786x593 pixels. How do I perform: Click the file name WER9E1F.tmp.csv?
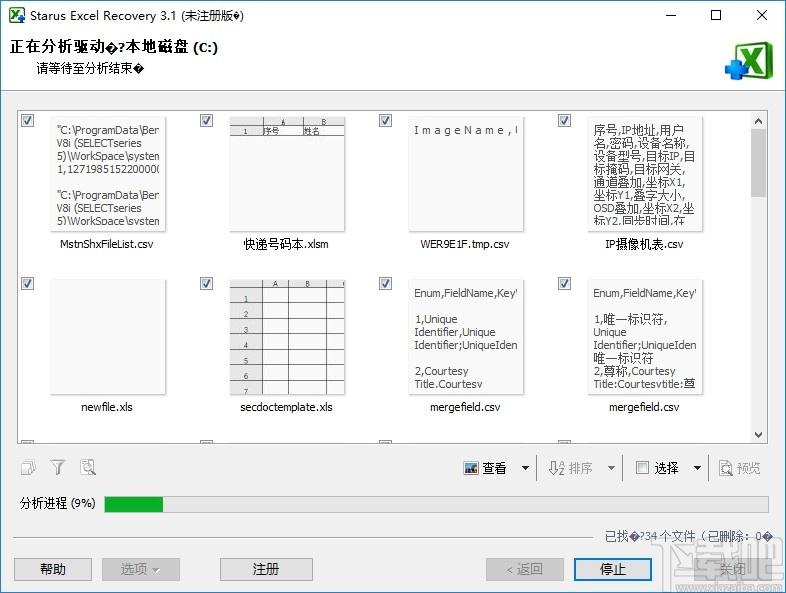pos(465,244)
